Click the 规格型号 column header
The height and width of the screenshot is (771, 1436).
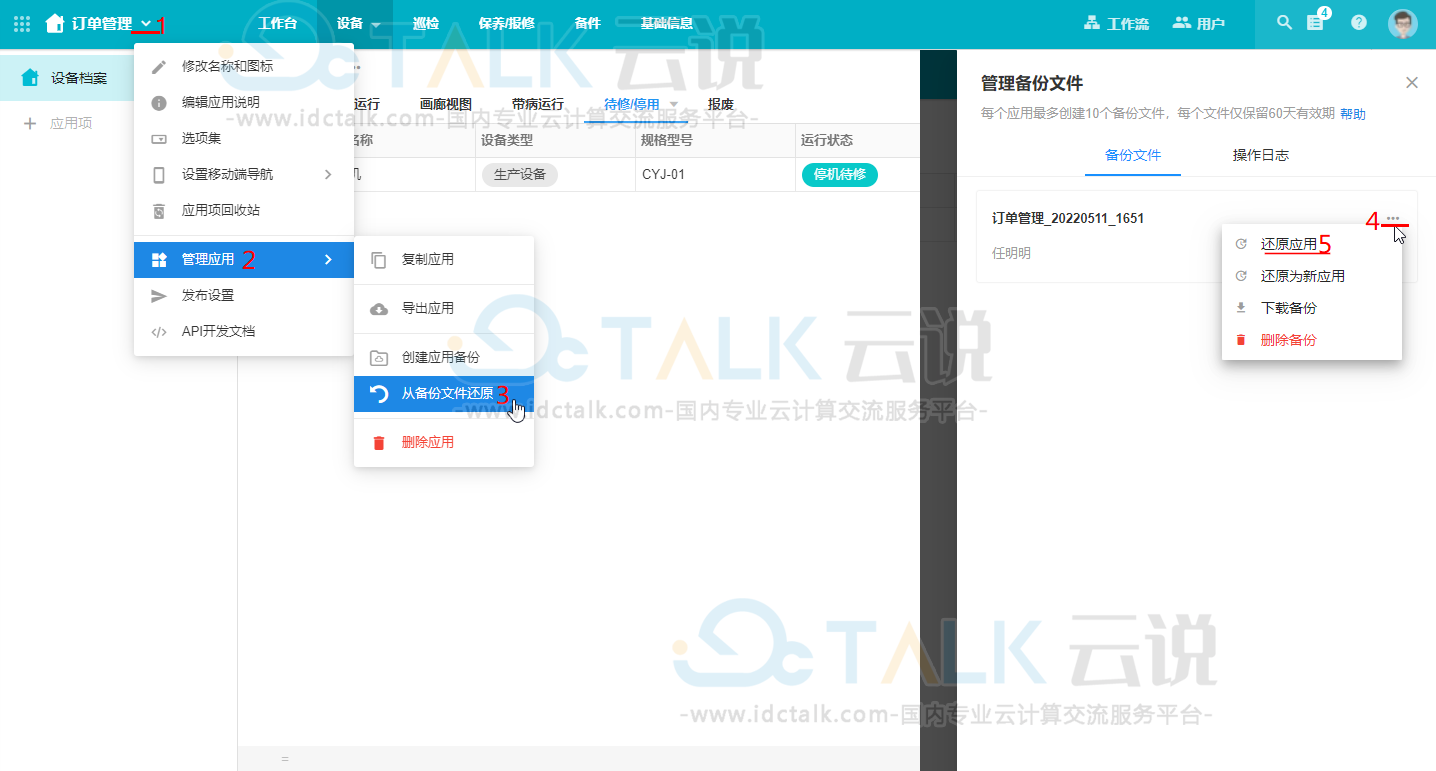pyautogui.click(x=716, y=141)
